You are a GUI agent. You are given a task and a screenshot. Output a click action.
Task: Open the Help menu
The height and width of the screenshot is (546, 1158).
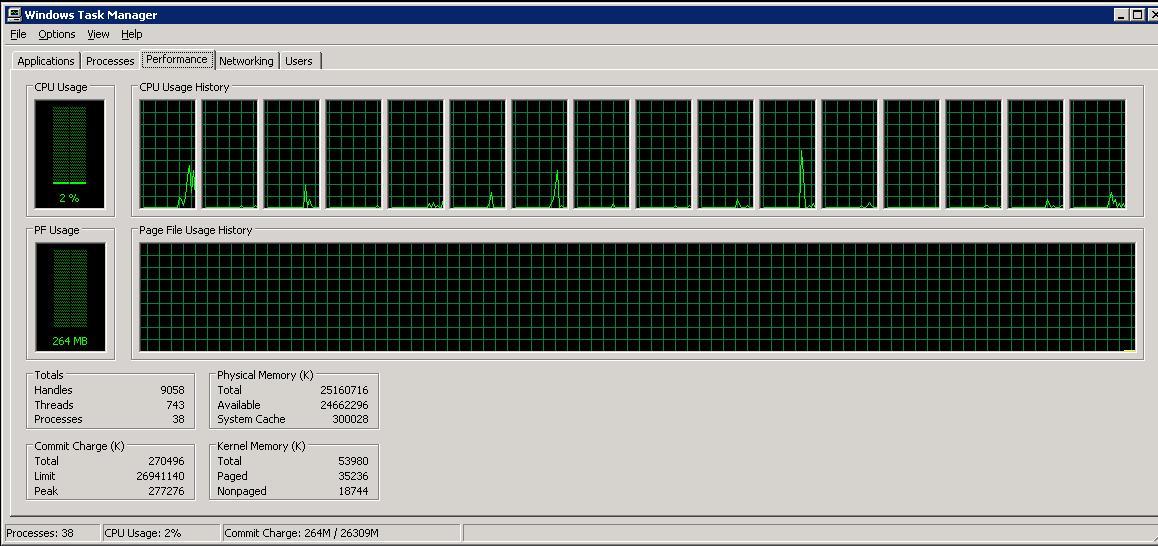click(x=132, y=34)
